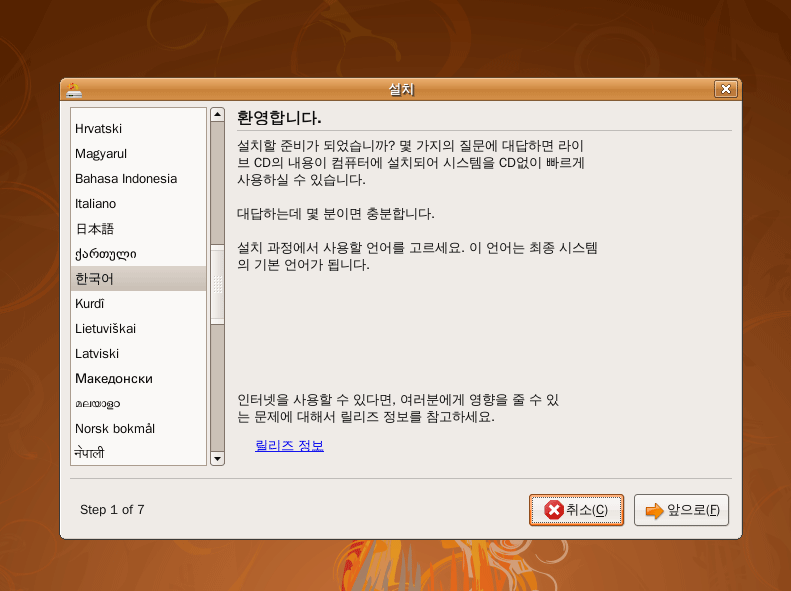Select Italiano language
Screen dimensions: 791x591
(138, 204)
